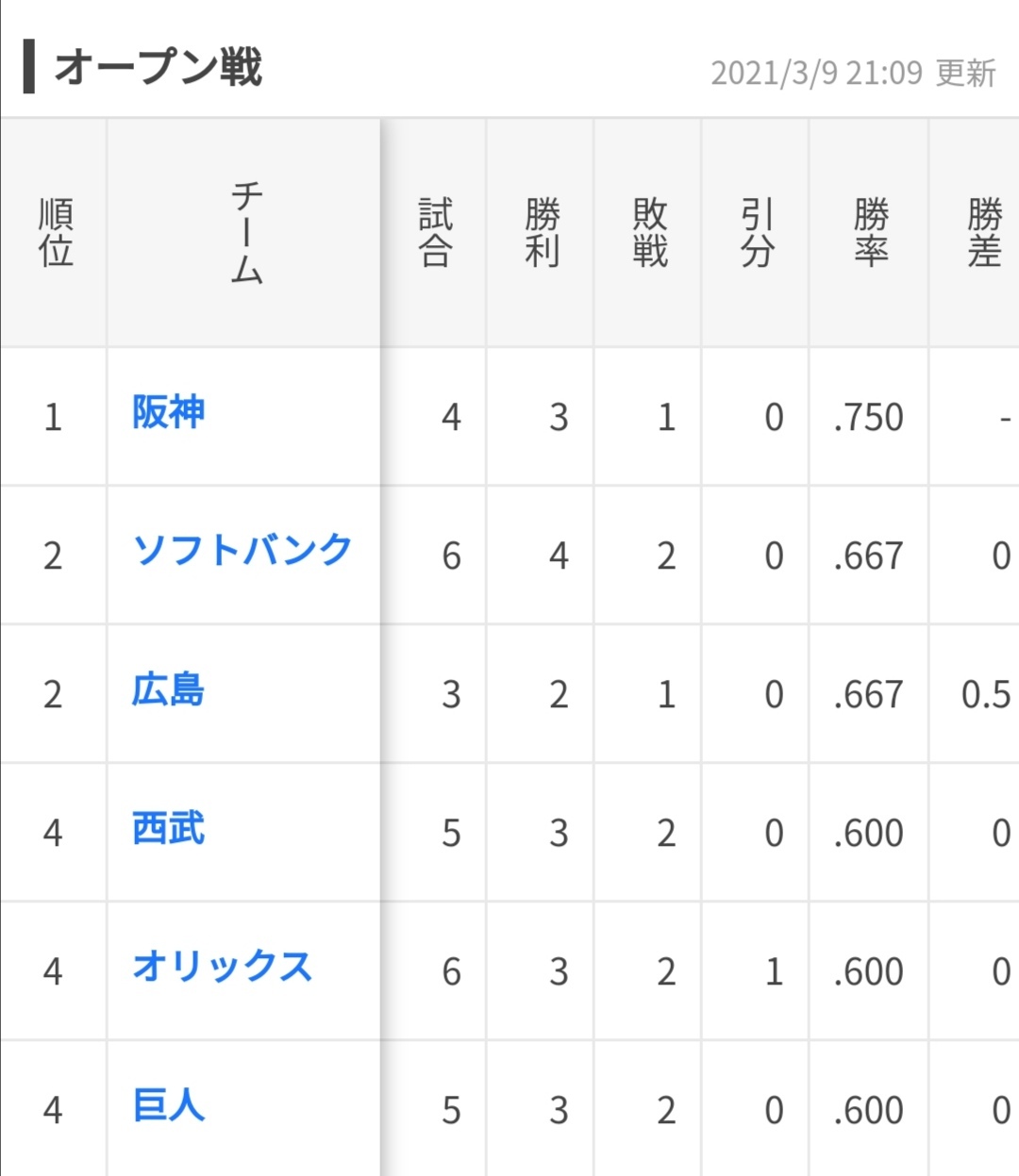The height and width of the screenshot is (1176, 1019).
Task: Select the 0.5 games-behind cell for 広島
Action: tap(985, 695)
